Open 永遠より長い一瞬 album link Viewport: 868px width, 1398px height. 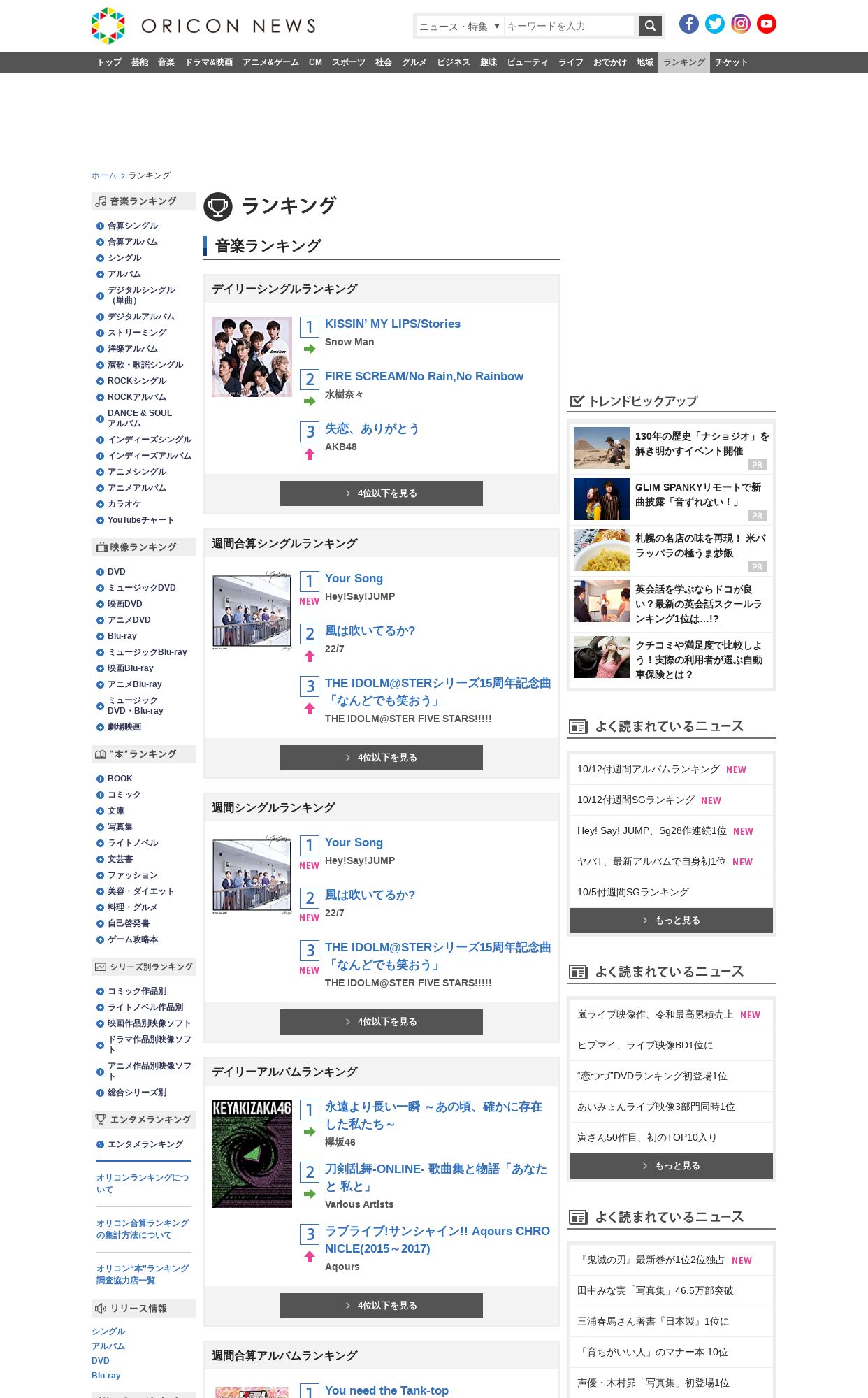click(433, 1116)
